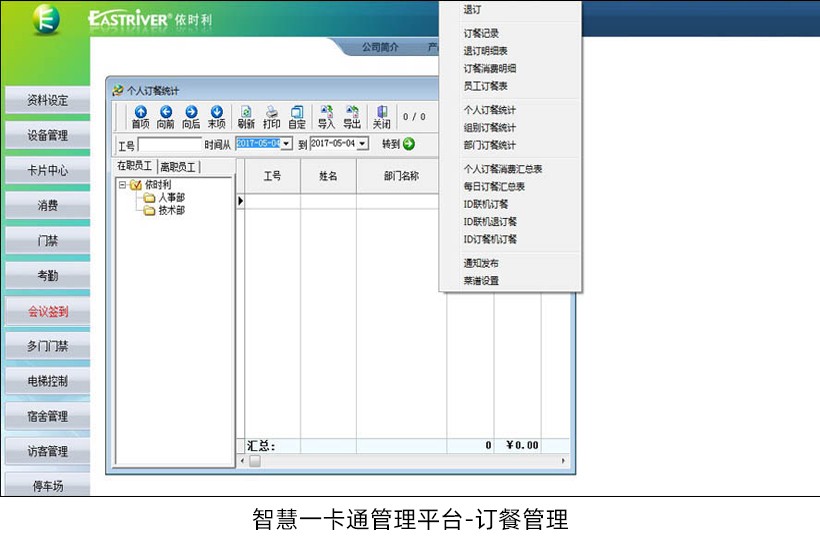Switch to the 离职员工 tab
The height and width of the screenshot is (540, 820).
coord(177,167)
